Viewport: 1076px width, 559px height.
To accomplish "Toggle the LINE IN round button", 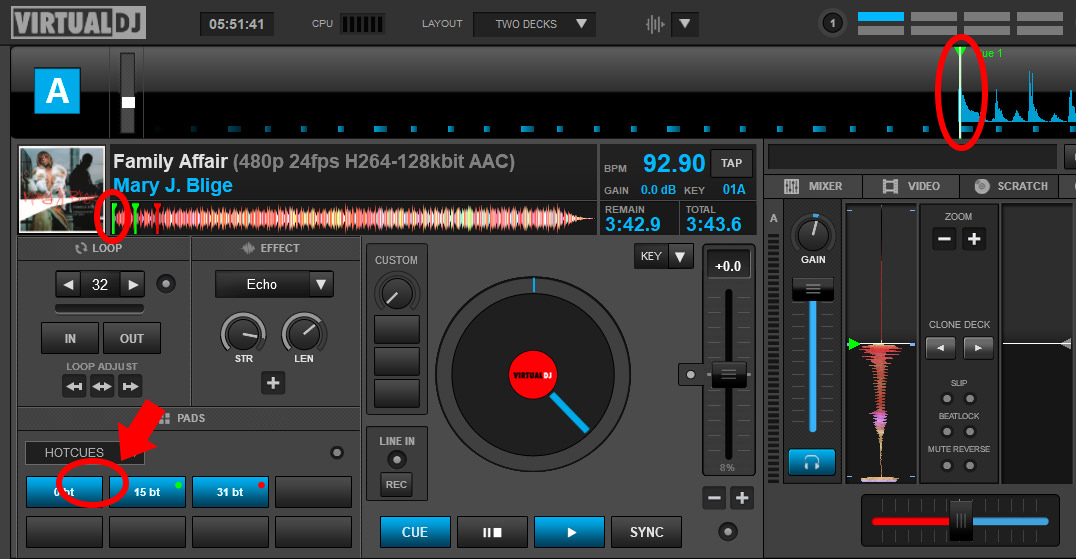I will [397, 460].
